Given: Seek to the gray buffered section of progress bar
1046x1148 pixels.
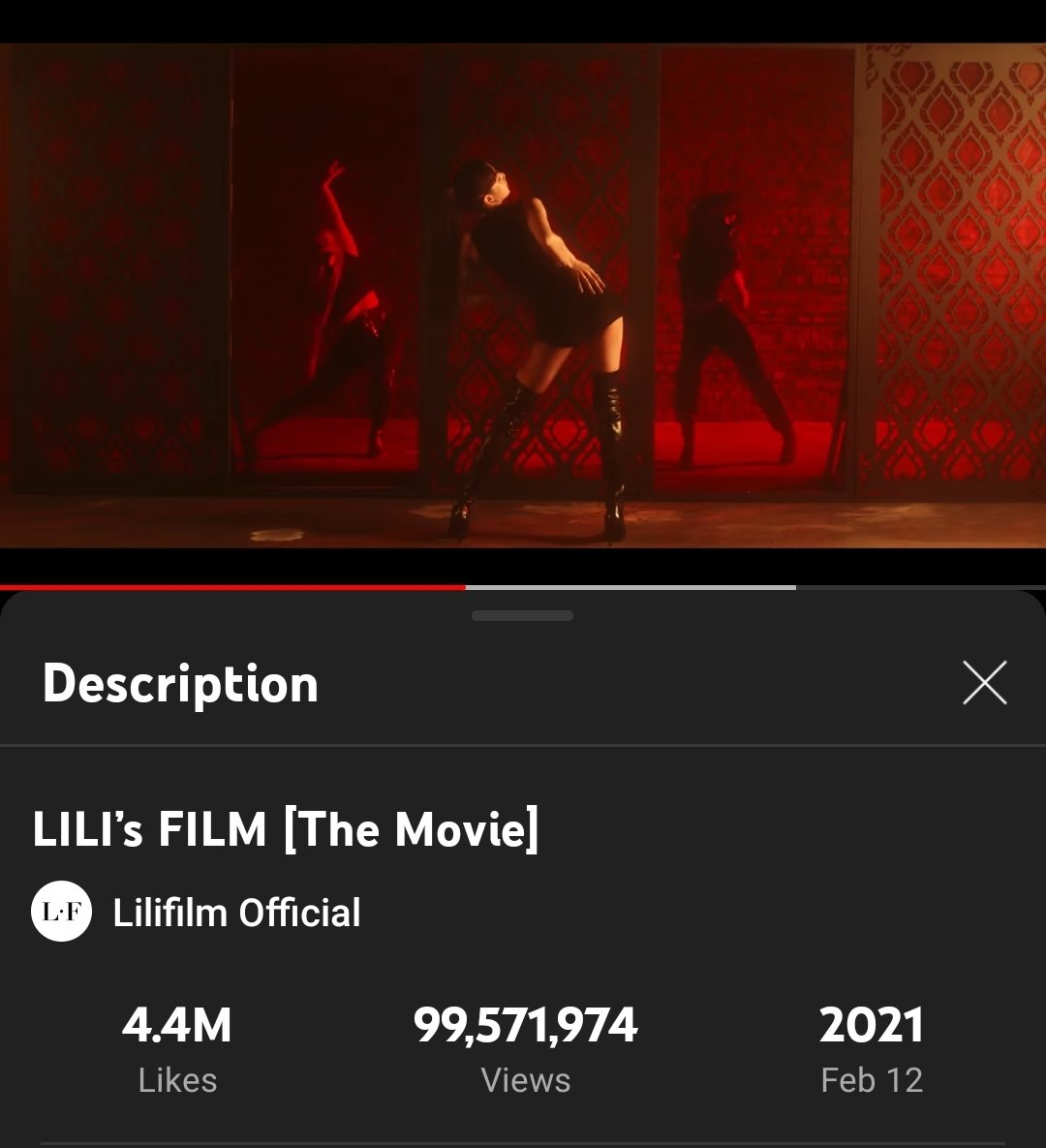Looking at the screenshot, I should tap(631, 587).
